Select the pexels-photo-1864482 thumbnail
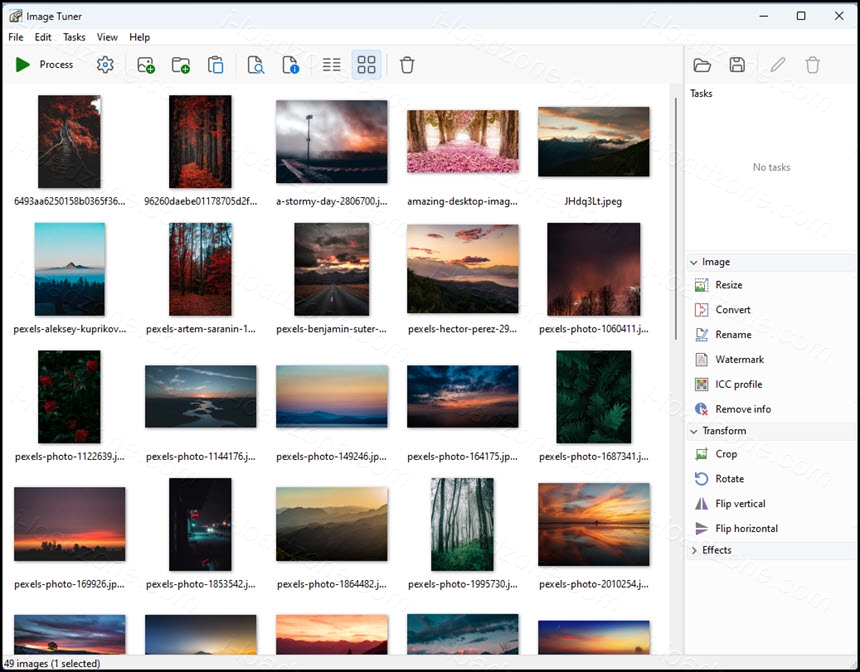The width and height of the screenshot is (860, 672). 332,524
